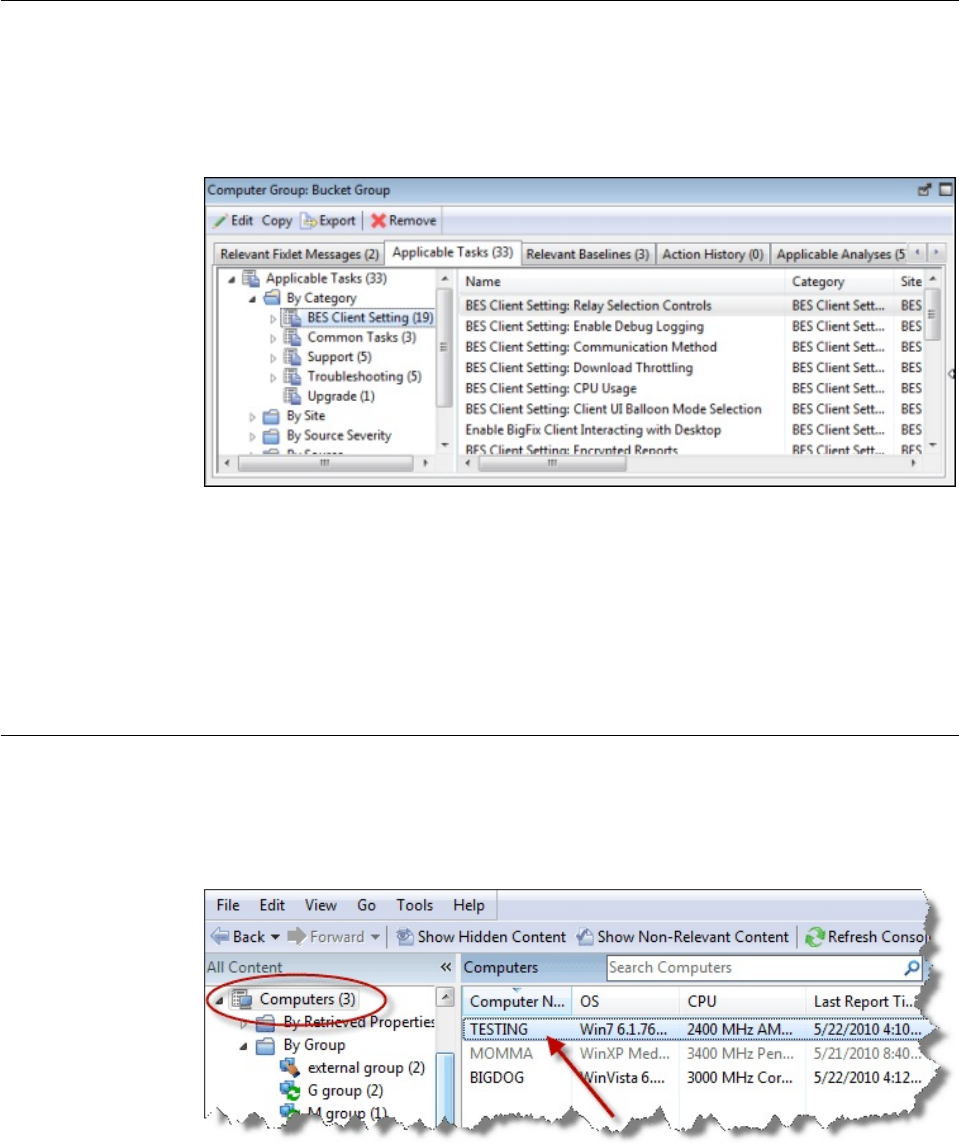Viewport: 959px width, 1144px height.
Task: Open the Tools menu
Action: 415,905
